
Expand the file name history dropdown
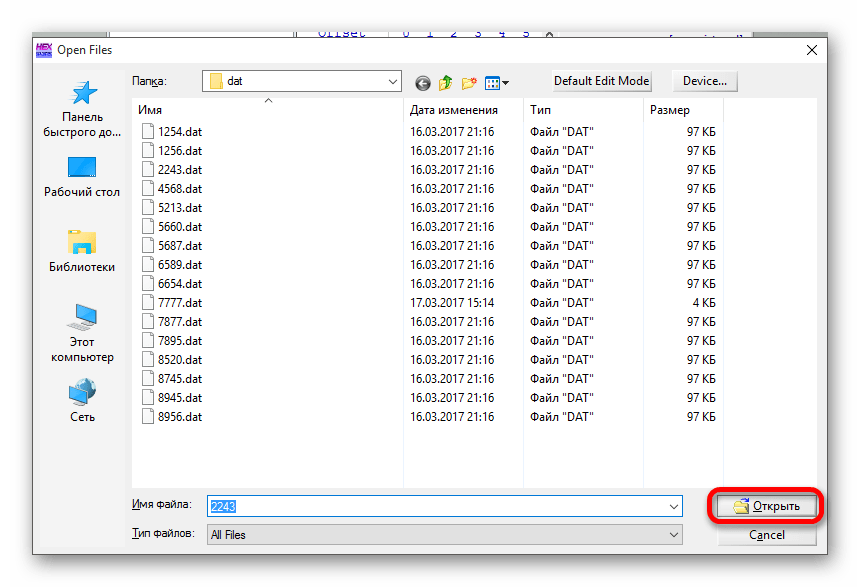click(x=673, y=507)
